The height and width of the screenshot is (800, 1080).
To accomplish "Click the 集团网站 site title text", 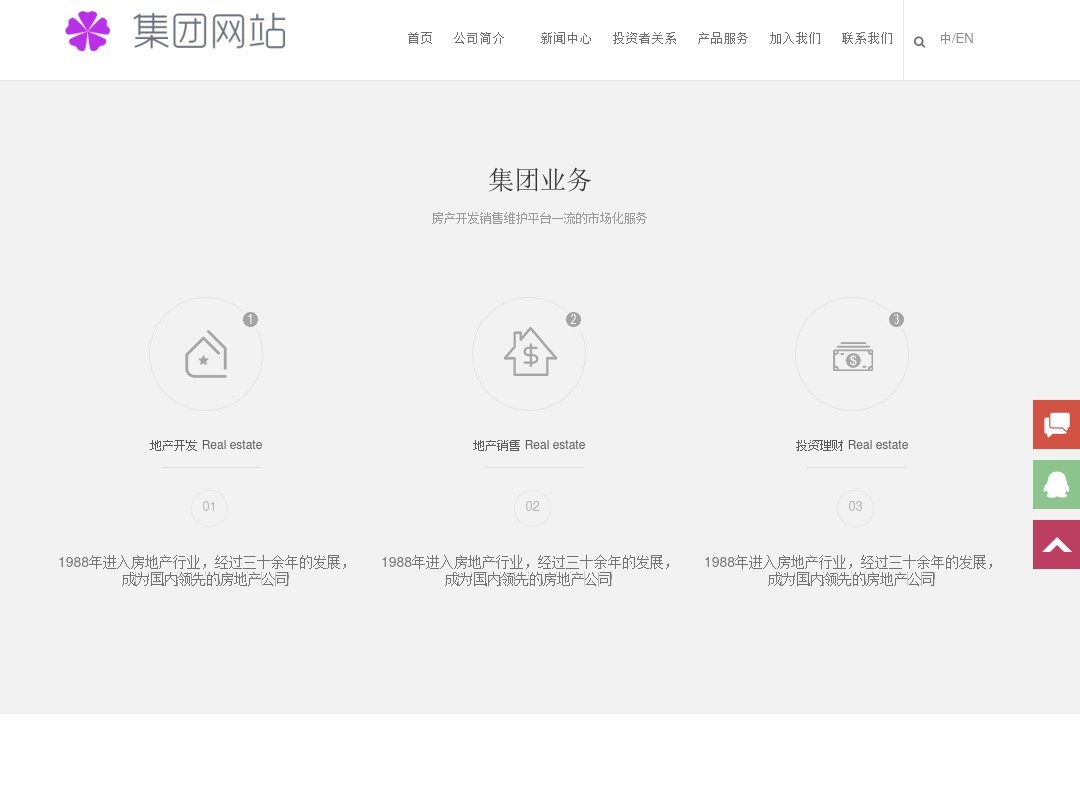I will point(210,31).
